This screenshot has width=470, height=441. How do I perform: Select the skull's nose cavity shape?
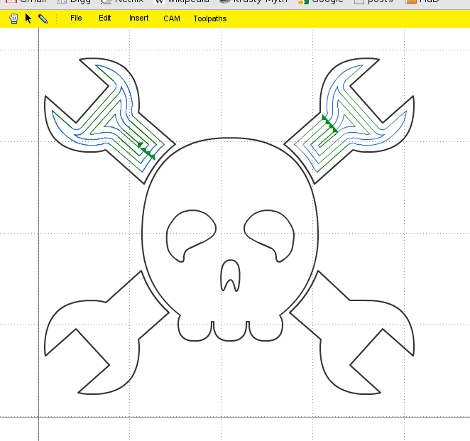230,276
